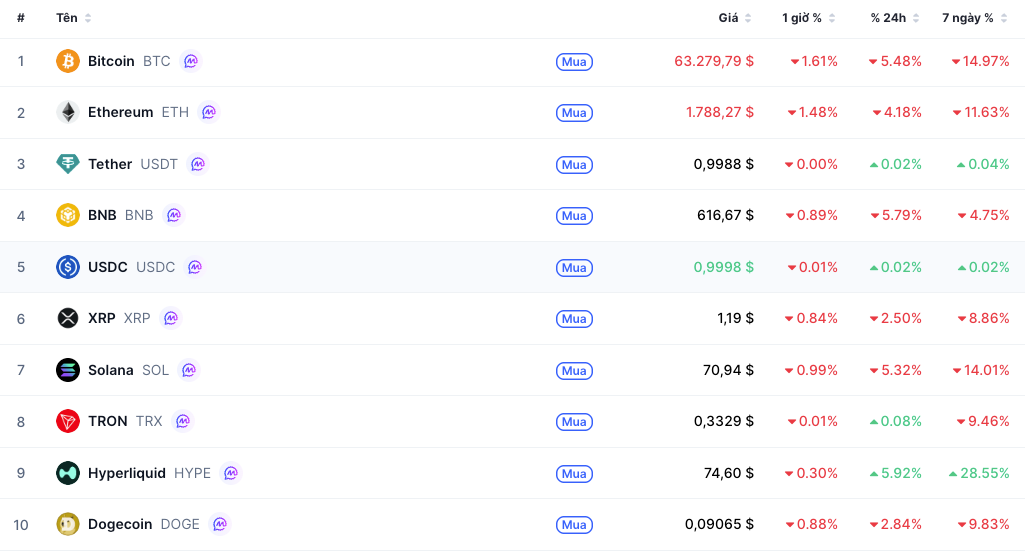Open the Ethereum coin logo
The image size is (1025, 557).
click(67, 112)
